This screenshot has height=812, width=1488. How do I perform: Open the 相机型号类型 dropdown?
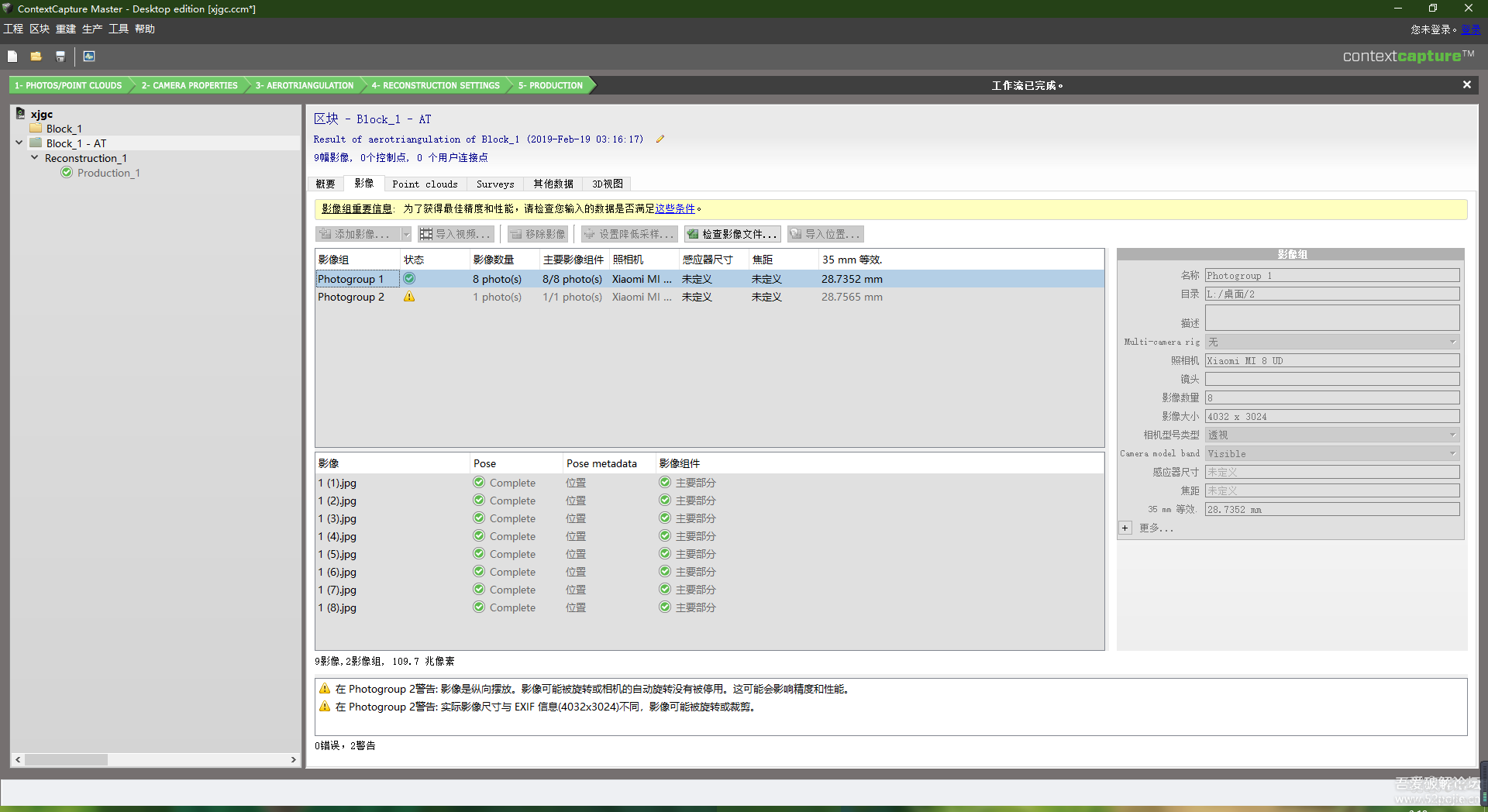click(1332, 435)
